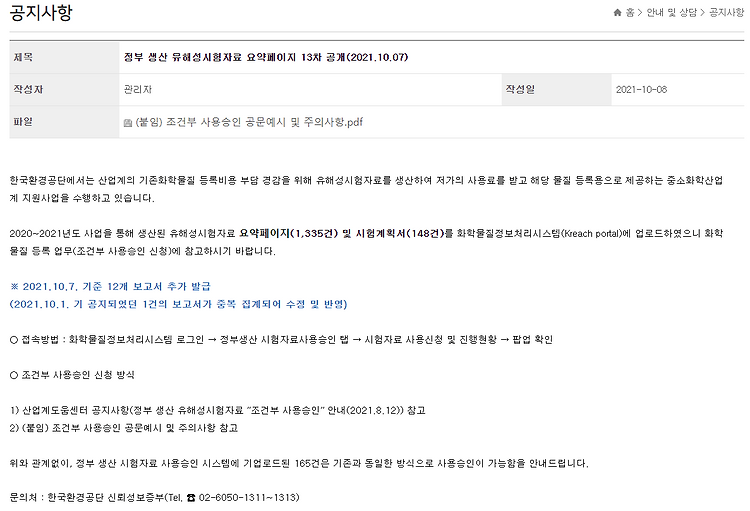Screen dimensions: 750x511
Task: Click paragraph starting 한국환경공단에서는 산업계의
Action: coord(366,189)
